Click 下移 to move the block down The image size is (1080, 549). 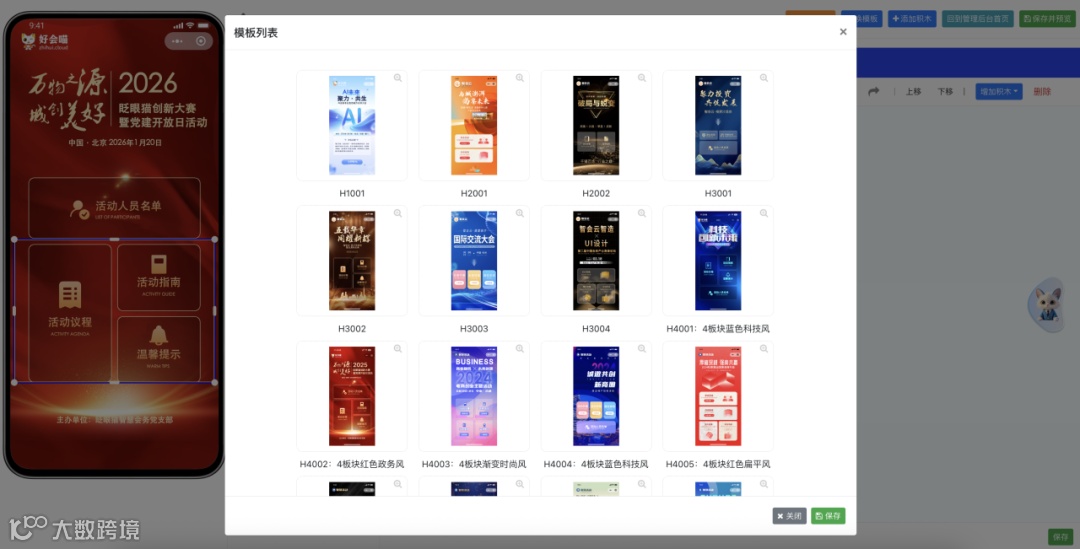click(x=945, y=92)
